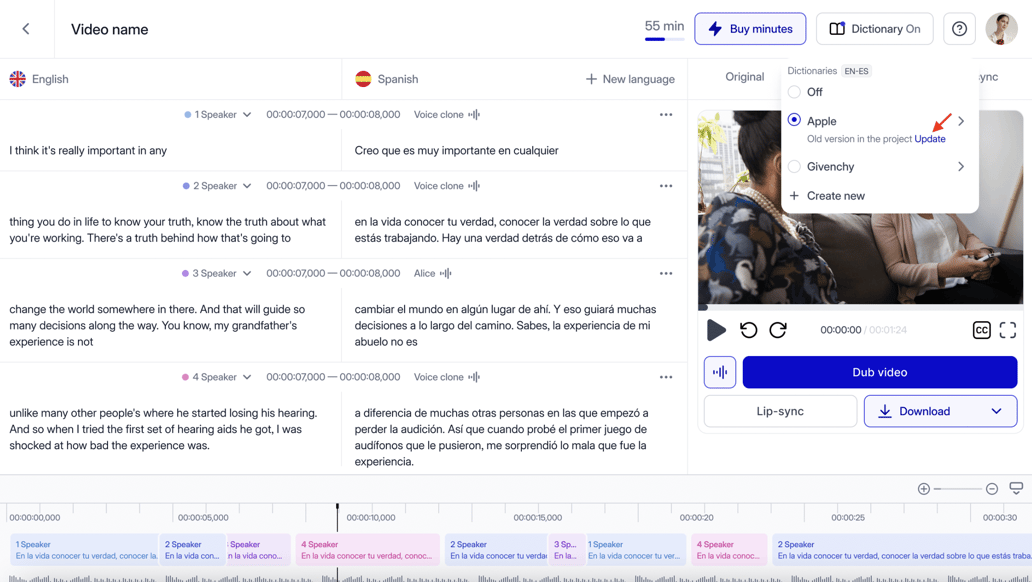
Task: Zoom in the timeline with plus icon
Action: [923, 489]
